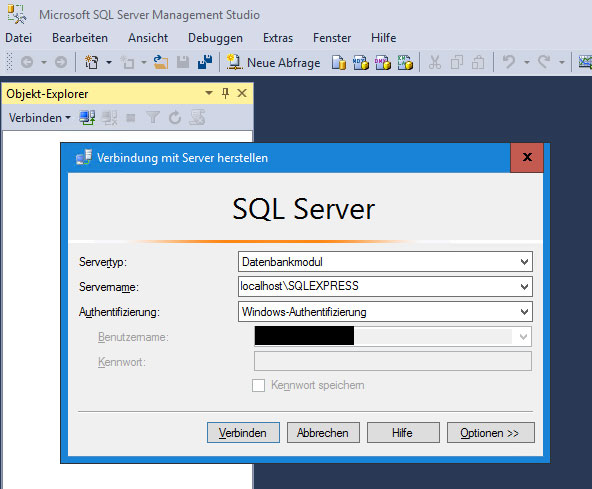Open the Hilfe menu
Screen dimensions: 592x489
383,38
